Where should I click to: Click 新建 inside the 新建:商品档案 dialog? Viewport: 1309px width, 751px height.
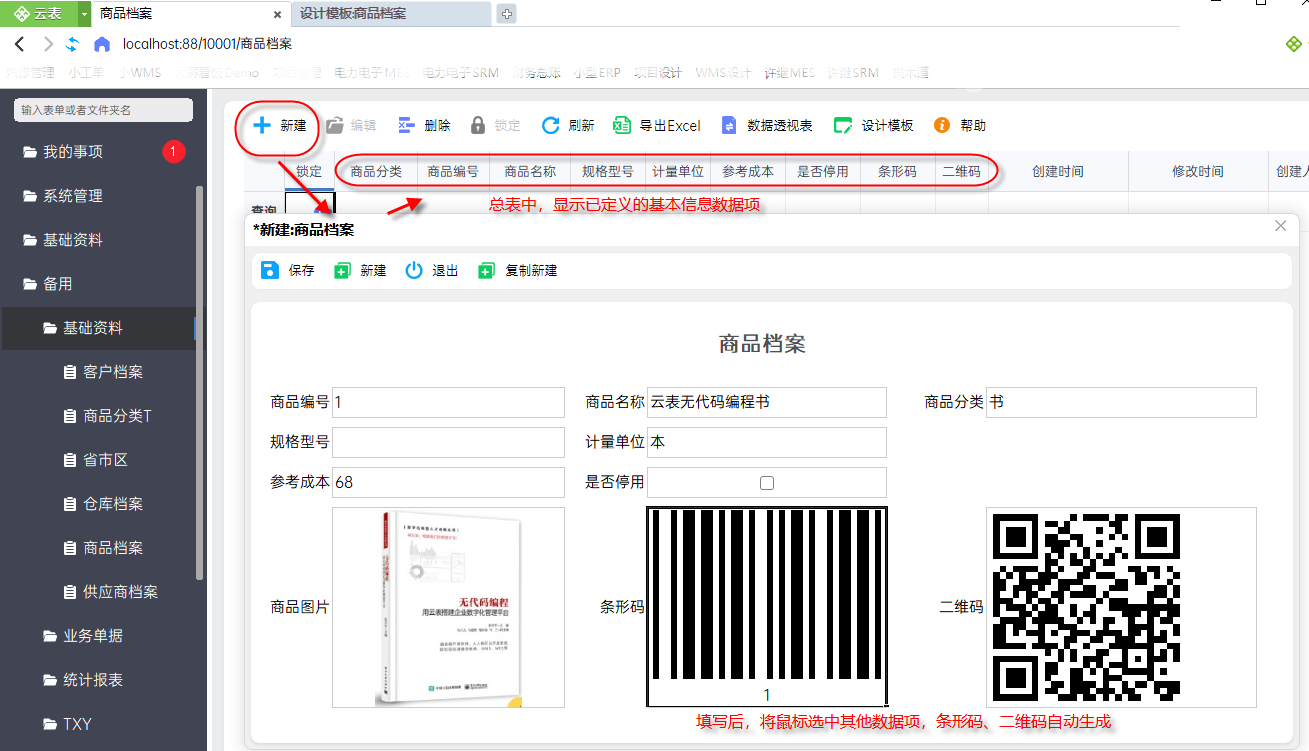pos(360,271)
